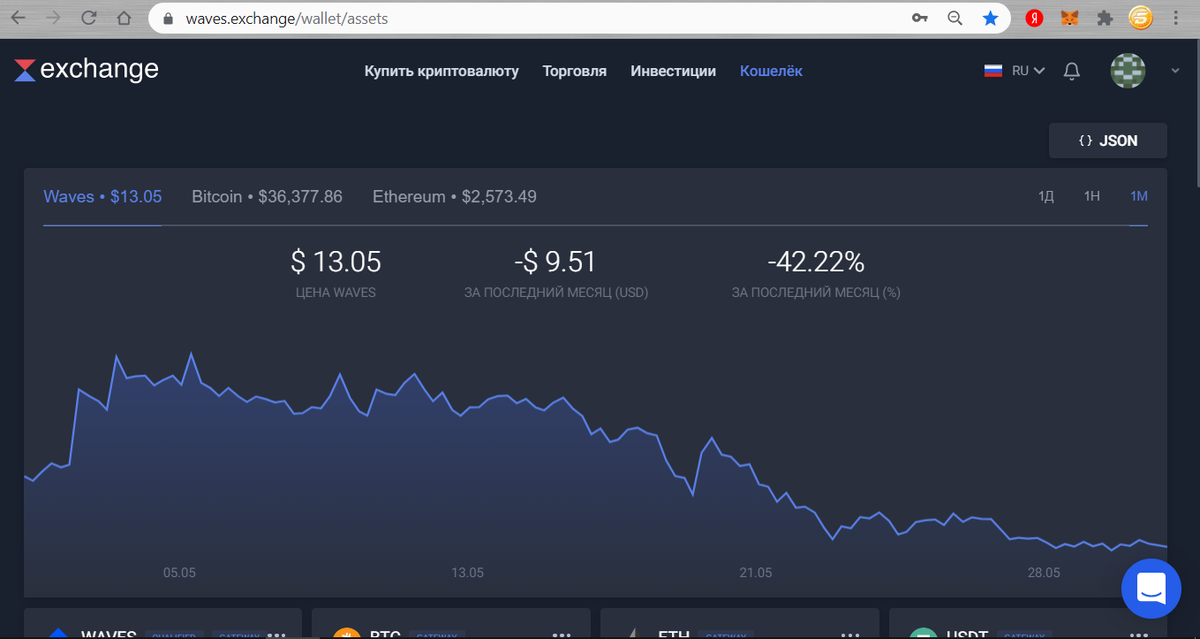This screenshot has width=1200, height=639.
Task: Open notifications via the bell icon
Action: (1071, 71)
